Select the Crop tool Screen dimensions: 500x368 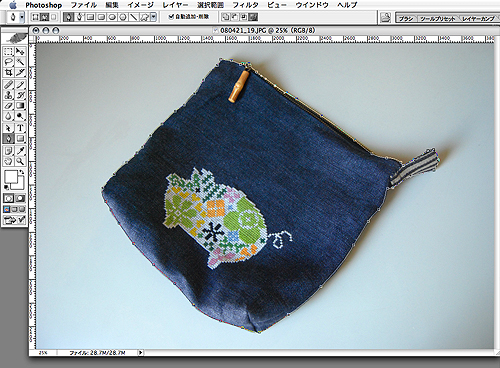(x=8, y=72)
